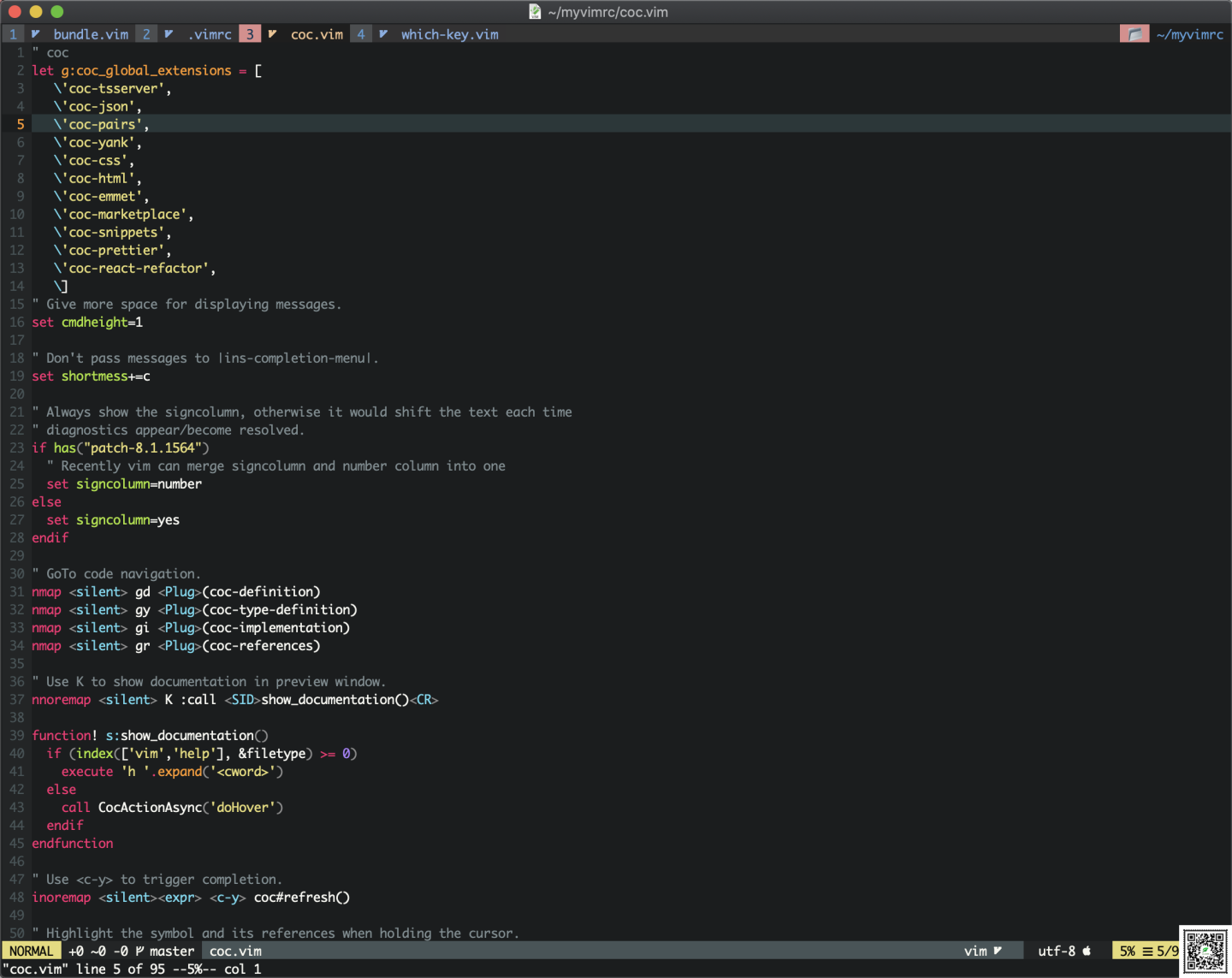Click the folder icon in tabline
This screenshot has height=978, width=1232.
[x=1134, y=34]
